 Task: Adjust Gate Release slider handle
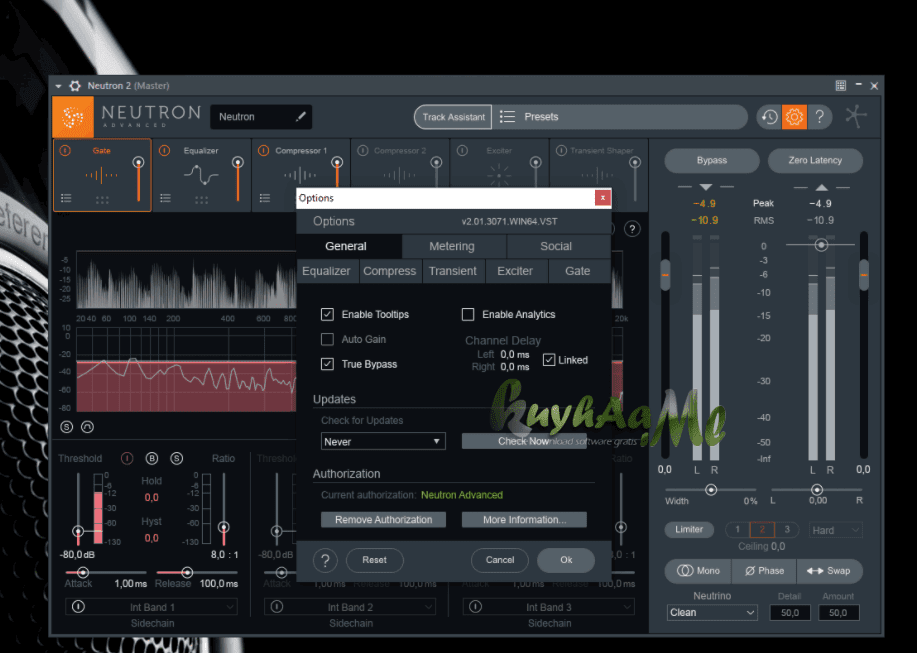[x=187, y=572]
